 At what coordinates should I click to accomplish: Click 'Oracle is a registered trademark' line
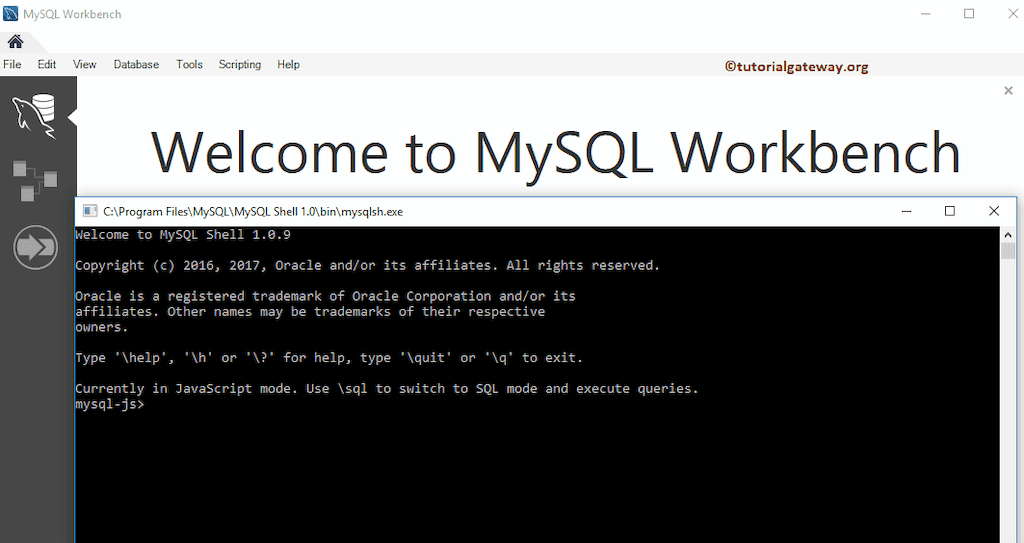325,296
